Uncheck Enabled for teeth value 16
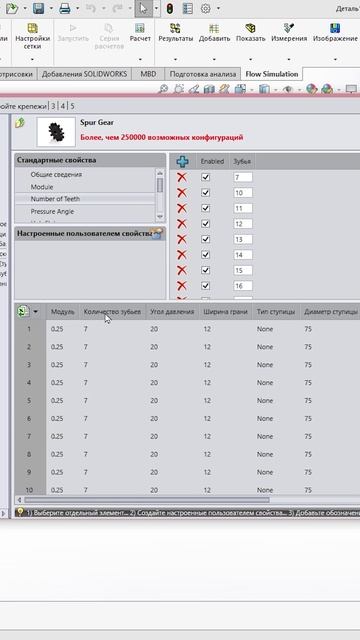The image size is (360, 640). coord(205,286)
